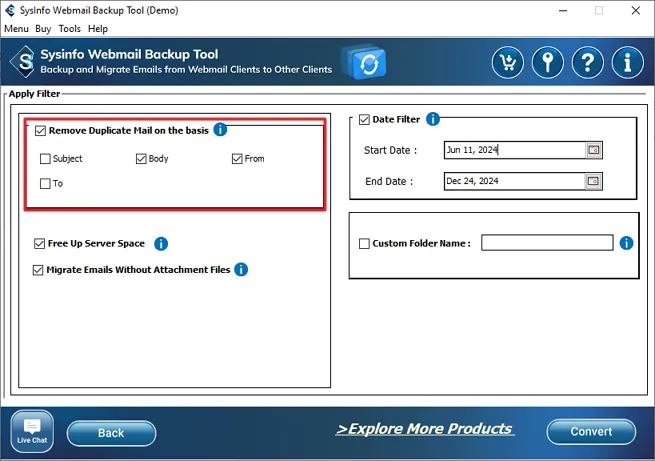The image size is (655, 461).
Task: Open the End Date calendar picker
Action: pos(593,181)
